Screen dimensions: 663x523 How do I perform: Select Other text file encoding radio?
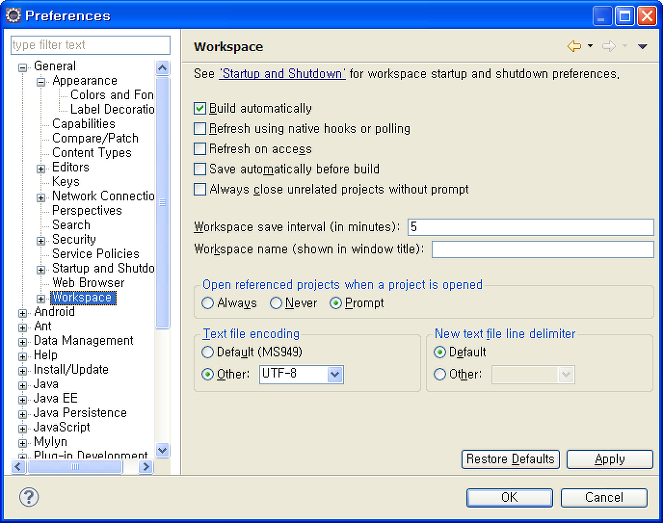[208, 374]
